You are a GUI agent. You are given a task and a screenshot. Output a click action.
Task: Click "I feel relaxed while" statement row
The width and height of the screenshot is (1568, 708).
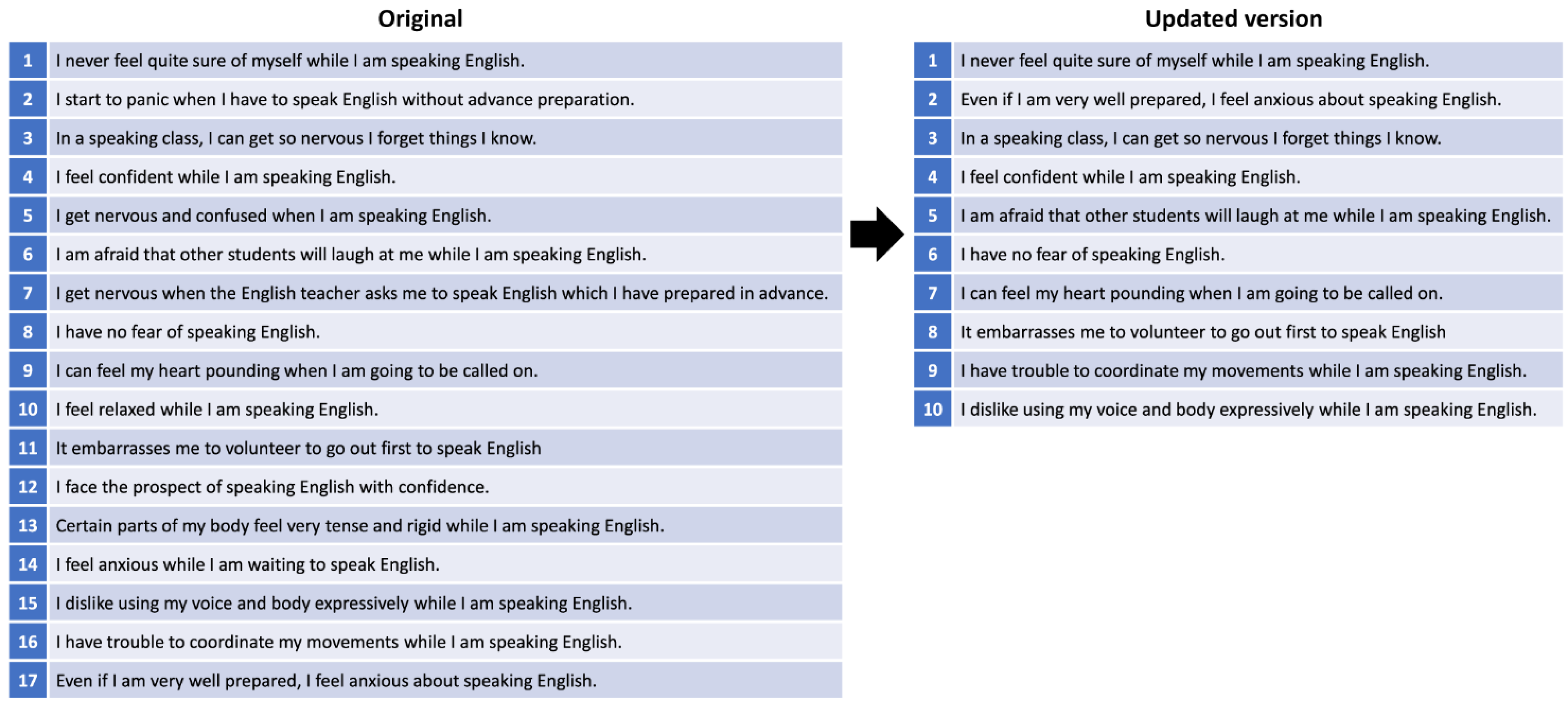point(217,409)
